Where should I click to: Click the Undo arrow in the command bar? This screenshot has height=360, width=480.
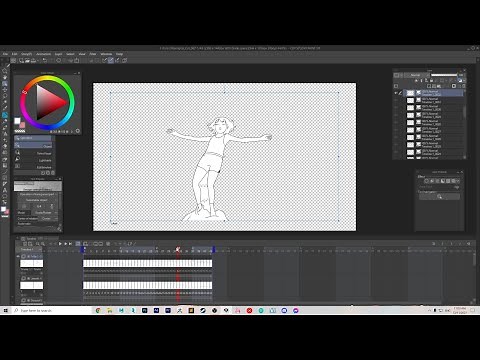(44, 61)
